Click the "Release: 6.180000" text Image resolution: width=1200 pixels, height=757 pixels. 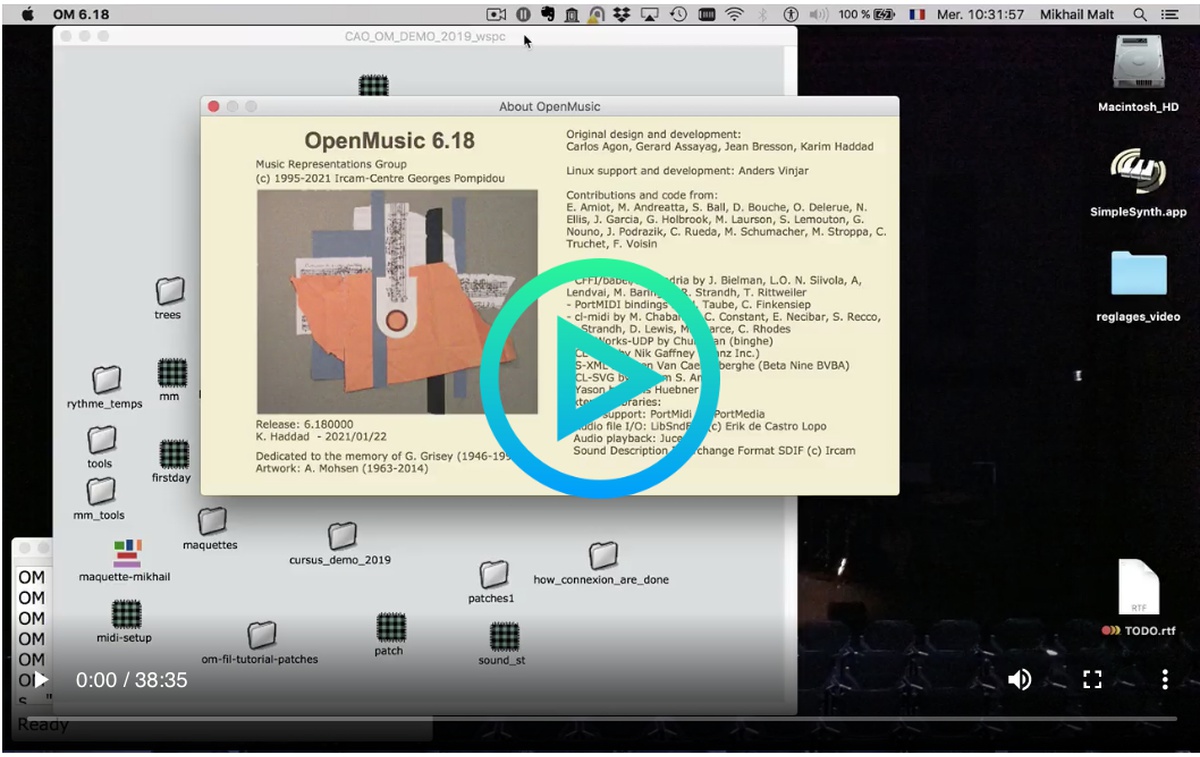(x=304, y=424)
